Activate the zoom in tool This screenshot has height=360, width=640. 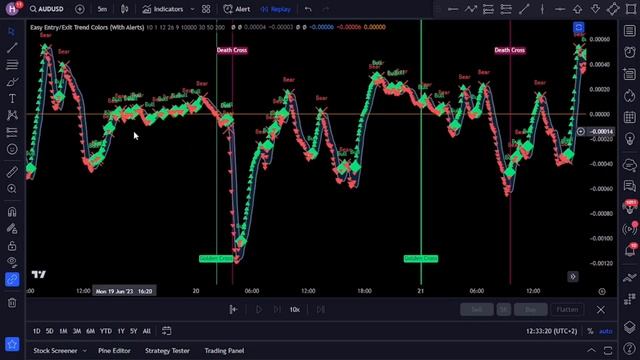click(12, 189)
